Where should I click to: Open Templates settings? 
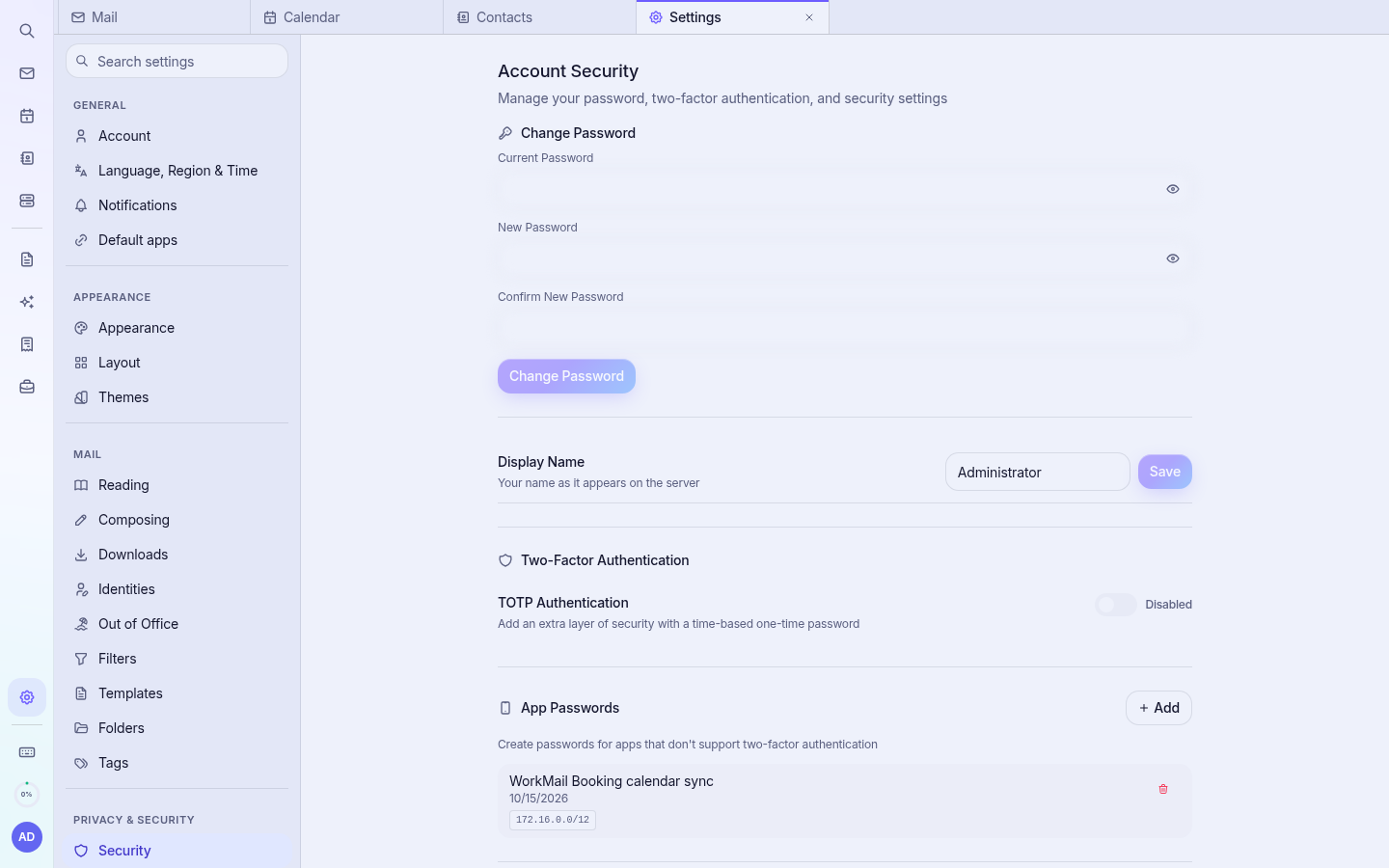click(x=177, y=693)
